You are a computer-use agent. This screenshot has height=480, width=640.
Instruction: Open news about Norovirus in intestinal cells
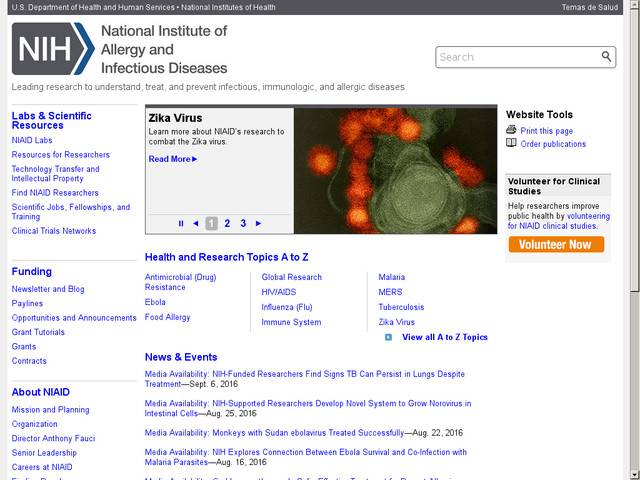[308, 408]
